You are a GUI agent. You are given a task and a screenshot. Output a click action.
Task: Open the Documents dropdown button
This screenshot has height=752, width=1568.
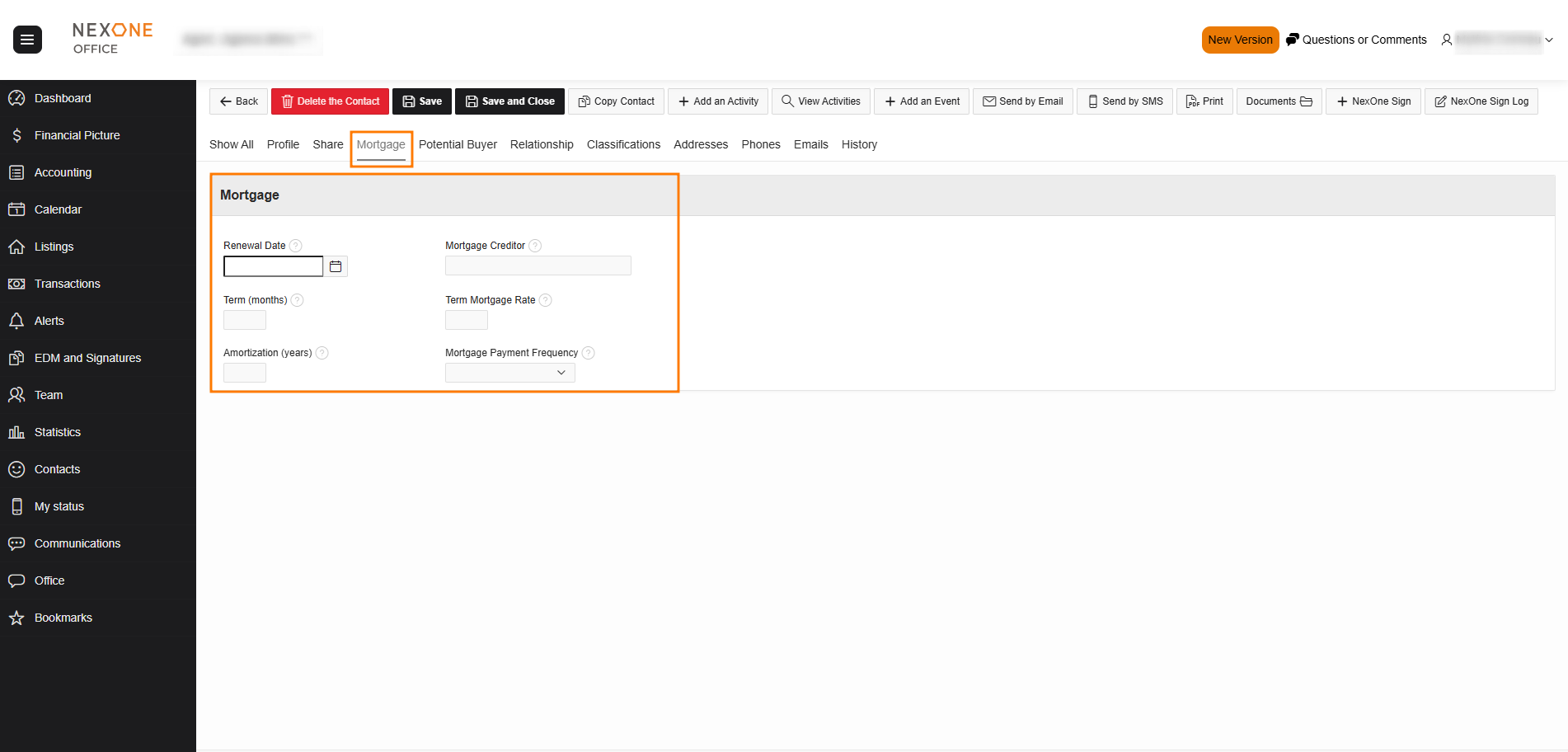1278,101
